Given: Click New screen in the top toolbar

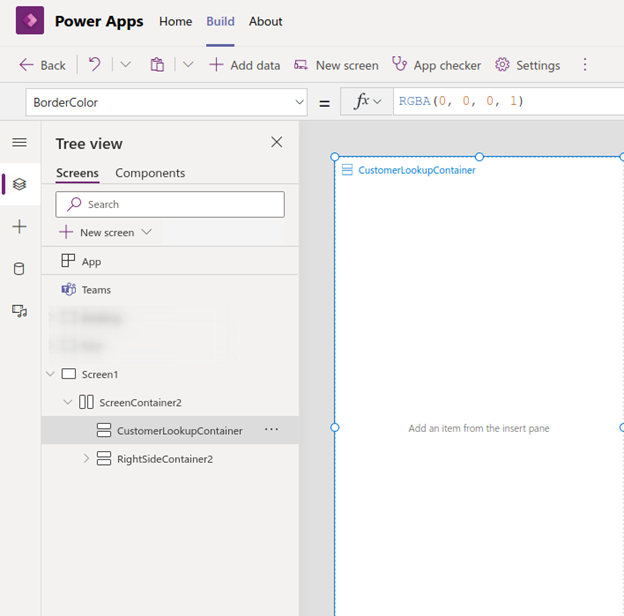Looking at the screenshot, I should coord(336,65).
